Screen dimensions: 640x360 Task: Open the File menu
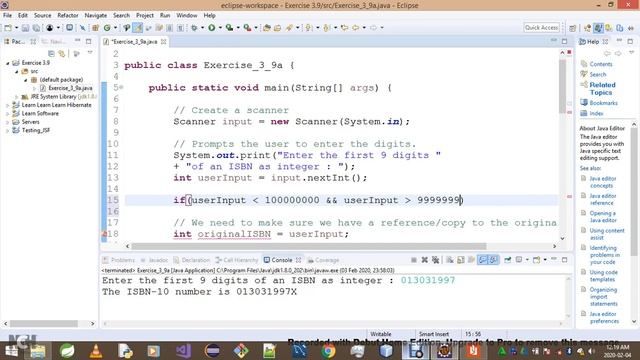click(7, 15)
